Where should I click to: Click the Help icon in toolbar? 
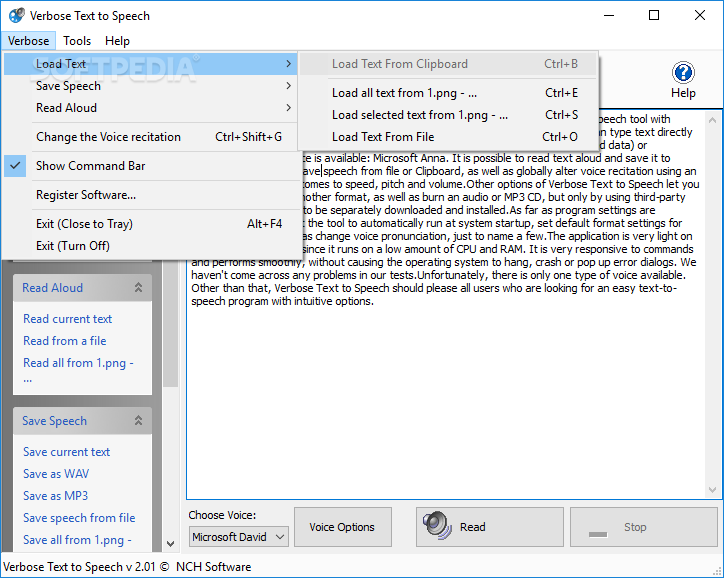[x=683, y=72]
